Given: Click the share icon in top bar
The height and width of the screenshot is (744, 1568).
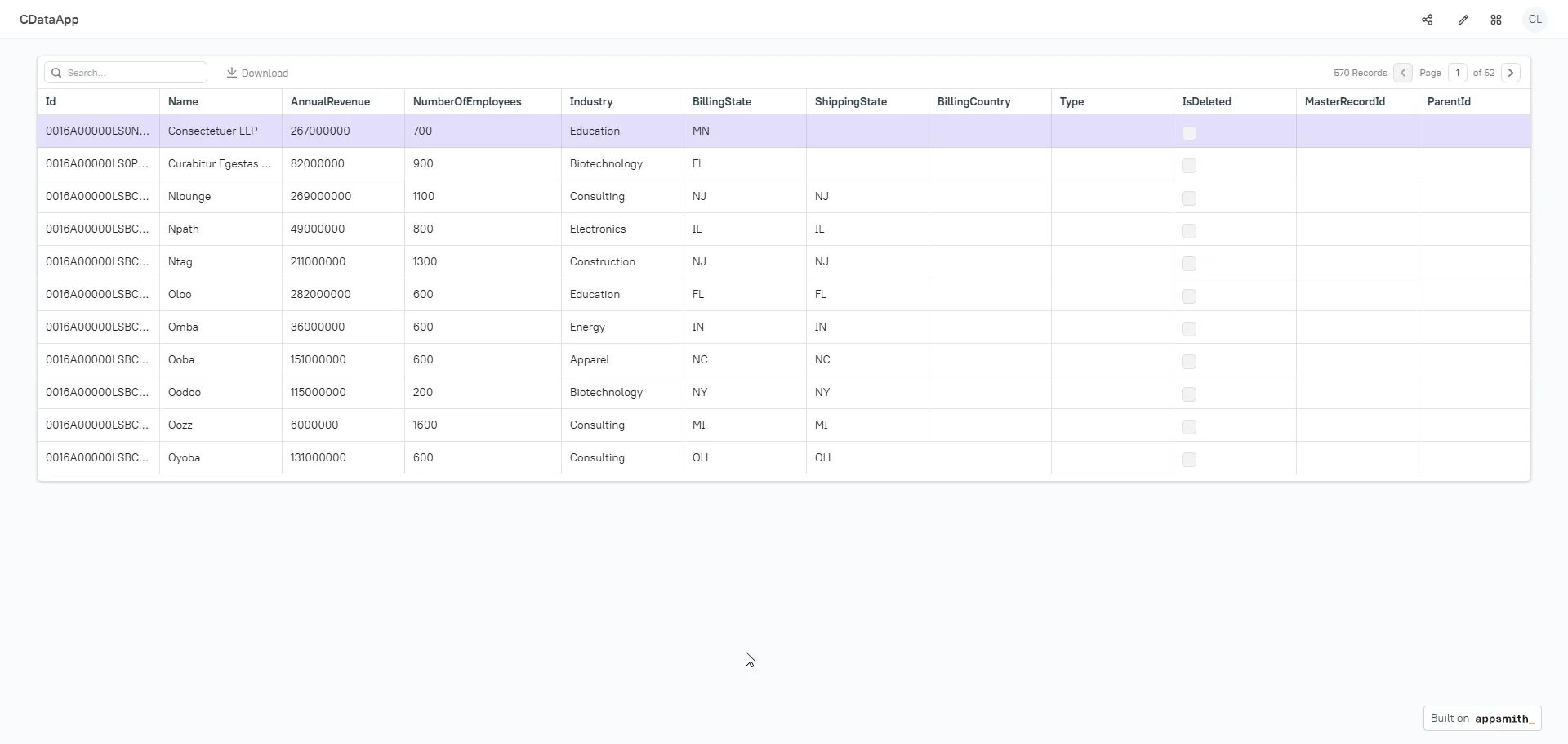Looking at the screenshot, I should pyautogui.click(x=1427, y=20).
